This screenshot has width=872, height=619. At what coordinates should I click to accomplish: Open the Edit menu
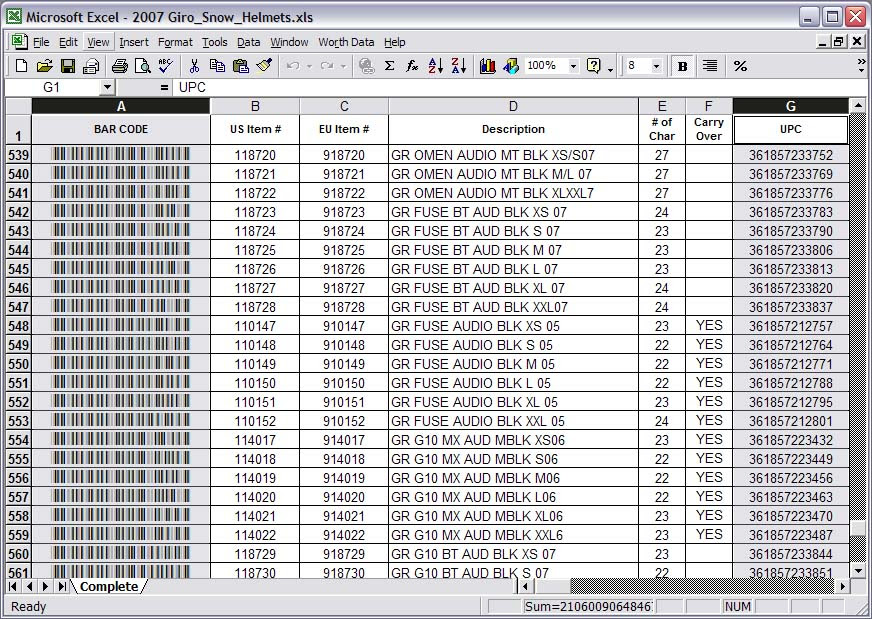pyautogui.click(x=68, y=42)
